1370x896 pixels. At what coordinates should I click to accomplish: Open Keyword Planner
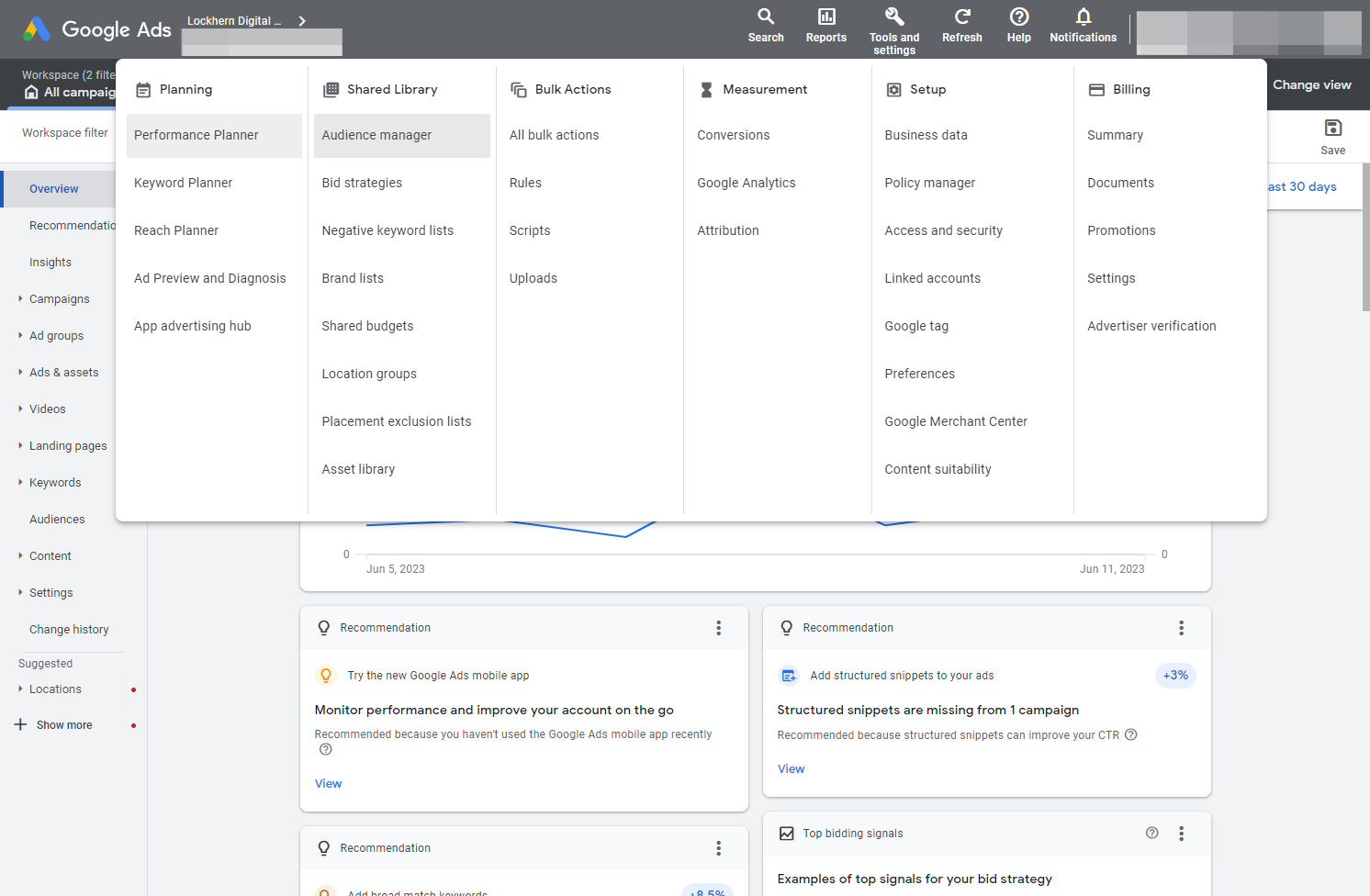[x=184, y=183]
